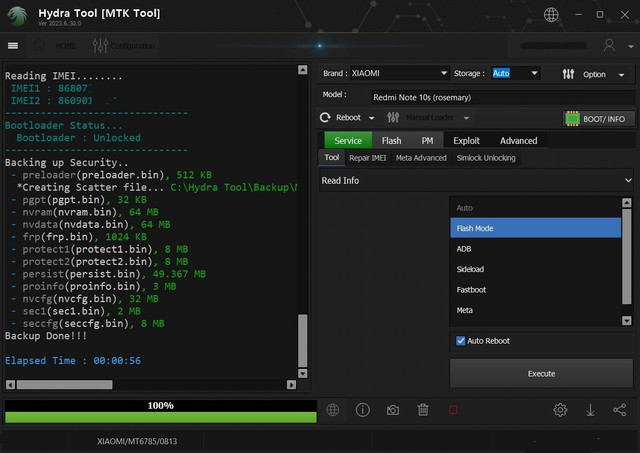The width and height of the screenshot is (640, 453).
Task: Click the download arrow icon
Action: (590, 410)
